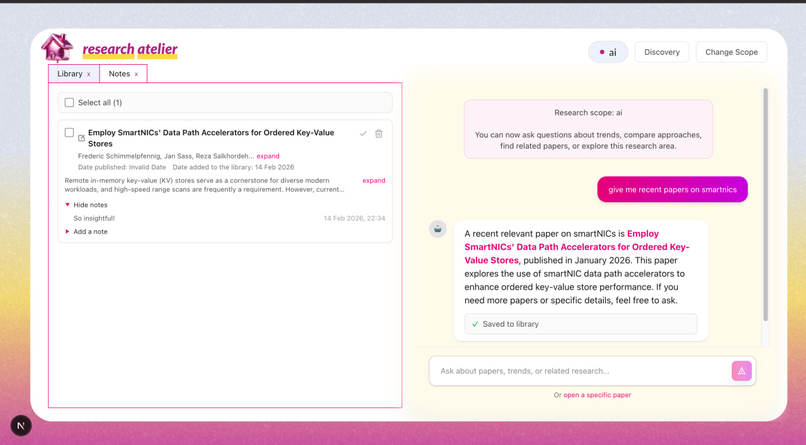Open the Next.js dev tools badge
Image resolution: width=806 pixels, height=445 pixels.
coord(21,425)
